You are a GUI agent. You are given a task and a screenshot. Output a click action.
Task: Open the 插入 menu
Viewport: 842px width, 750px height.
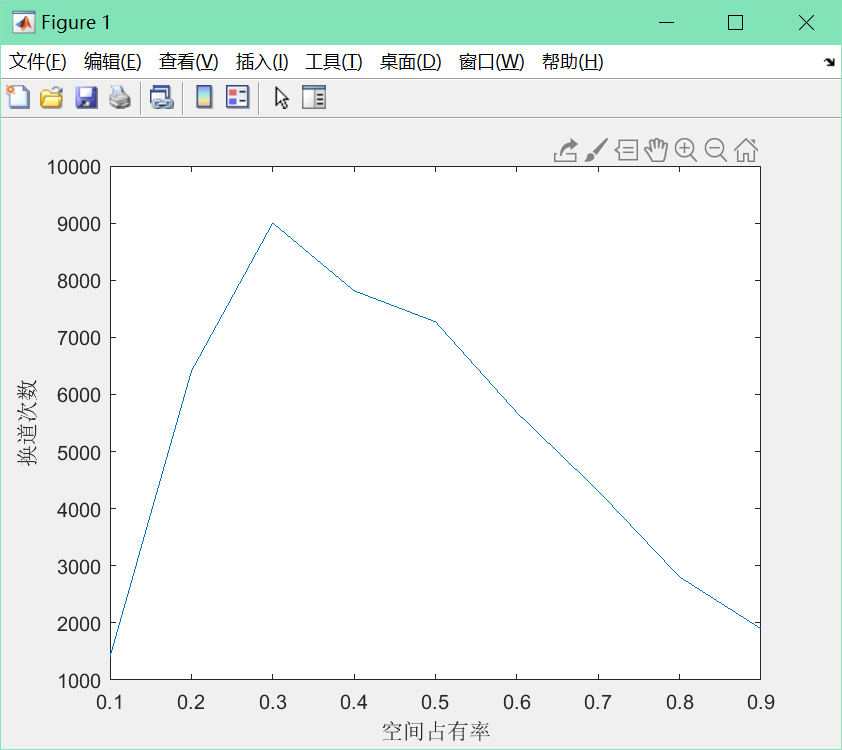(x=262, y=61)
